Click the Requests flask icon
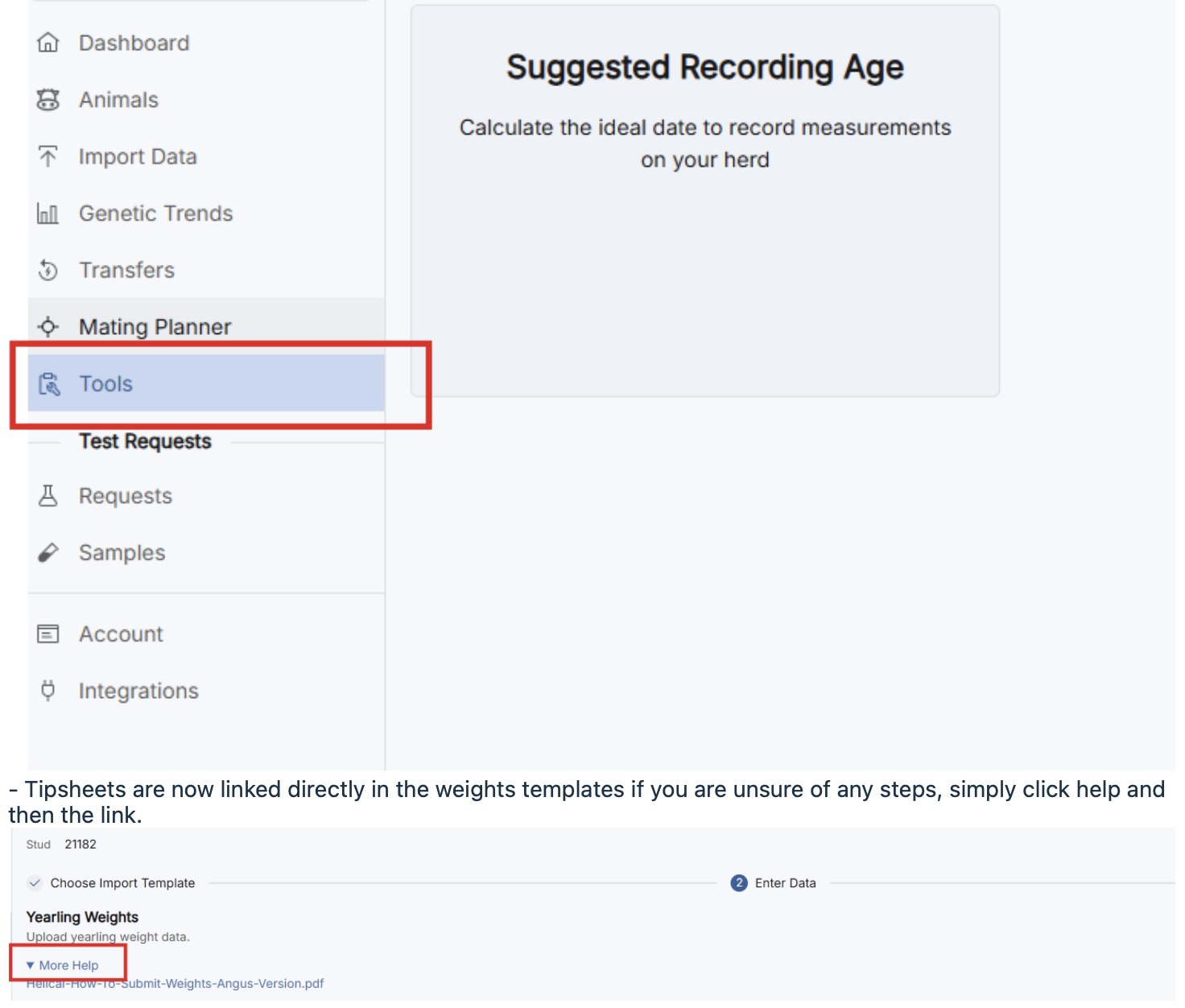 [48, 496]
